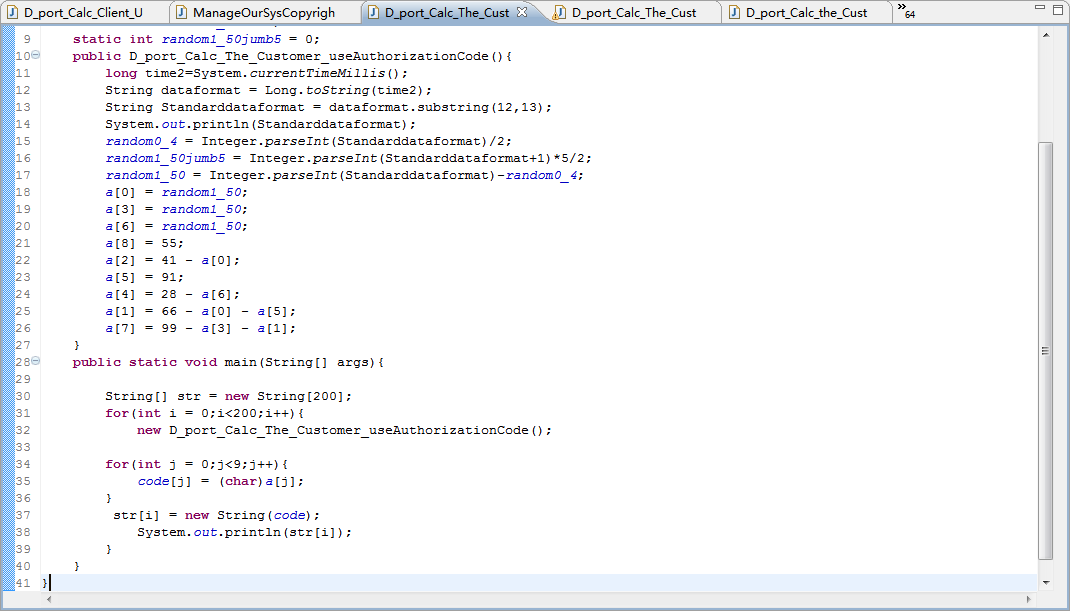Viewport: 1070px width, 611px height.
Task: Collapse the main method fold at line 28
Action: tap(35, 361)
